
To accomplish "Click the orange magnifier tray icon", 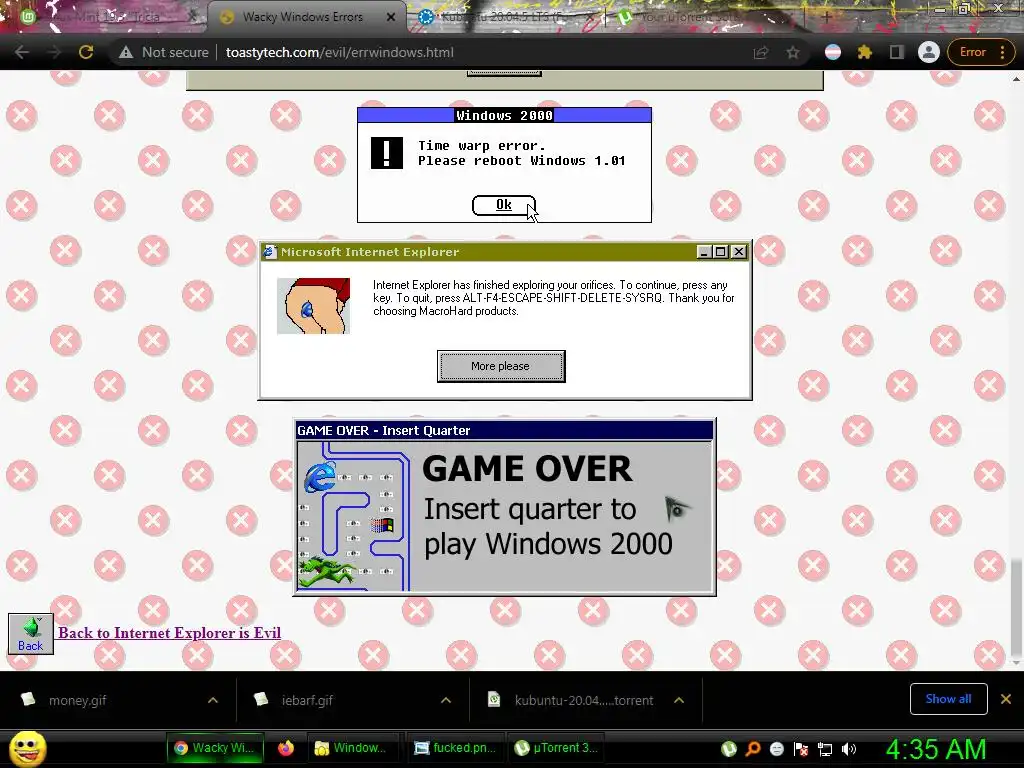I will pyautogui.click(x=752, y=749).
